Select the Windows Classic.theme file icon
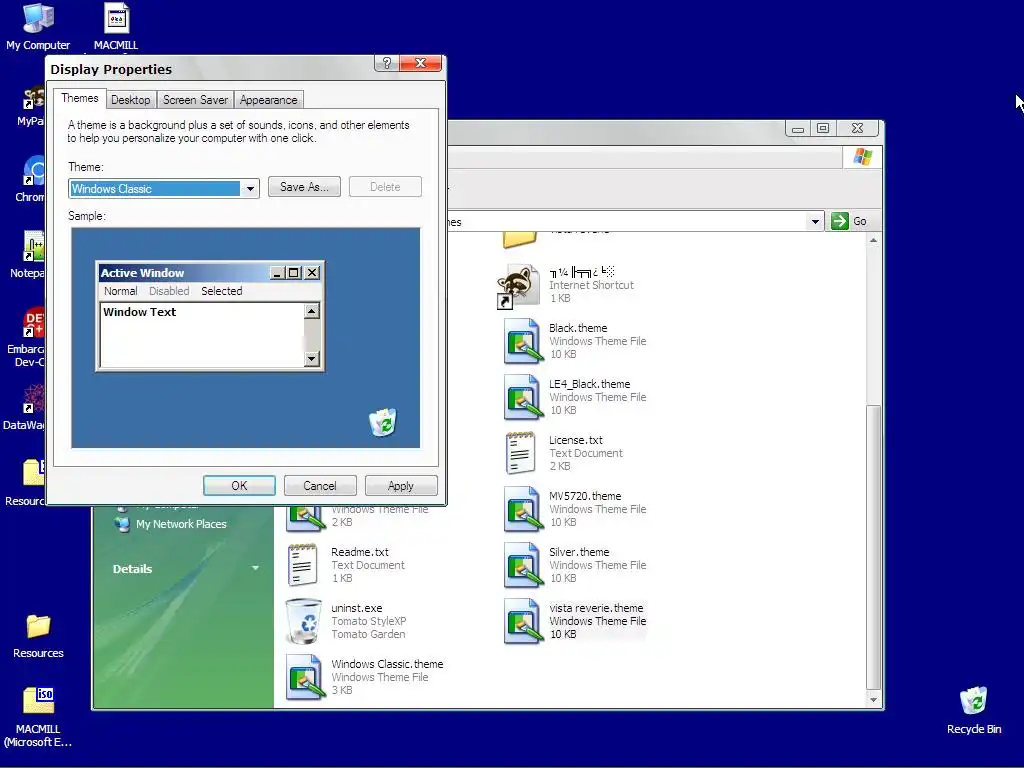Image resolution: width=1024 pixels, height=768 pixels. click(305, 677)
